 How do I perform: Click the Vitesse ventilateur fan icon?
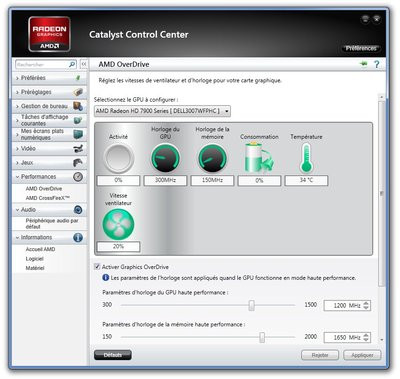pyautogui.click(x=118, y=224)
